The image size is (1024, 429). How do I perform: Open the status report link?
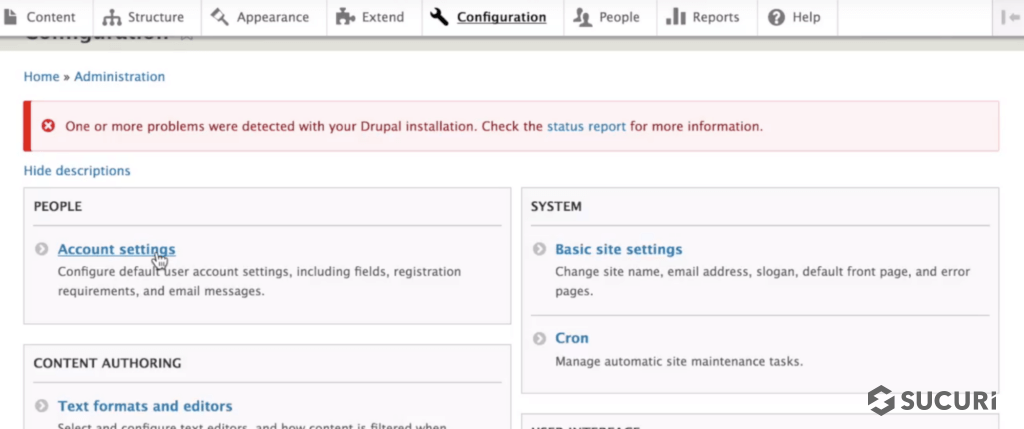click(586, 127)
